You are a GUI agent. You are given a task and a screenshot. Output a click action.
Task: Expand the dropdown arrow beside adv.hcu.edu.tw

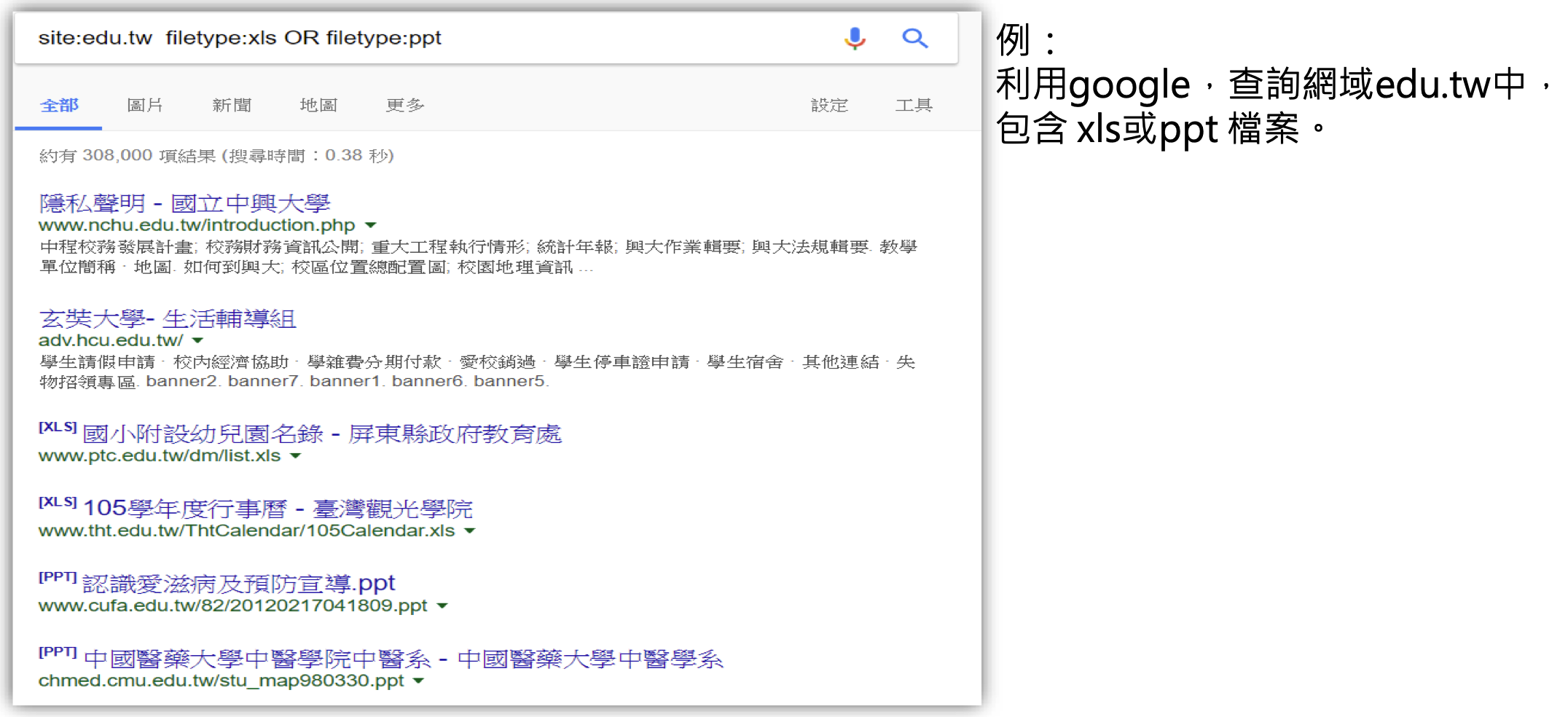tap(198, 340)
